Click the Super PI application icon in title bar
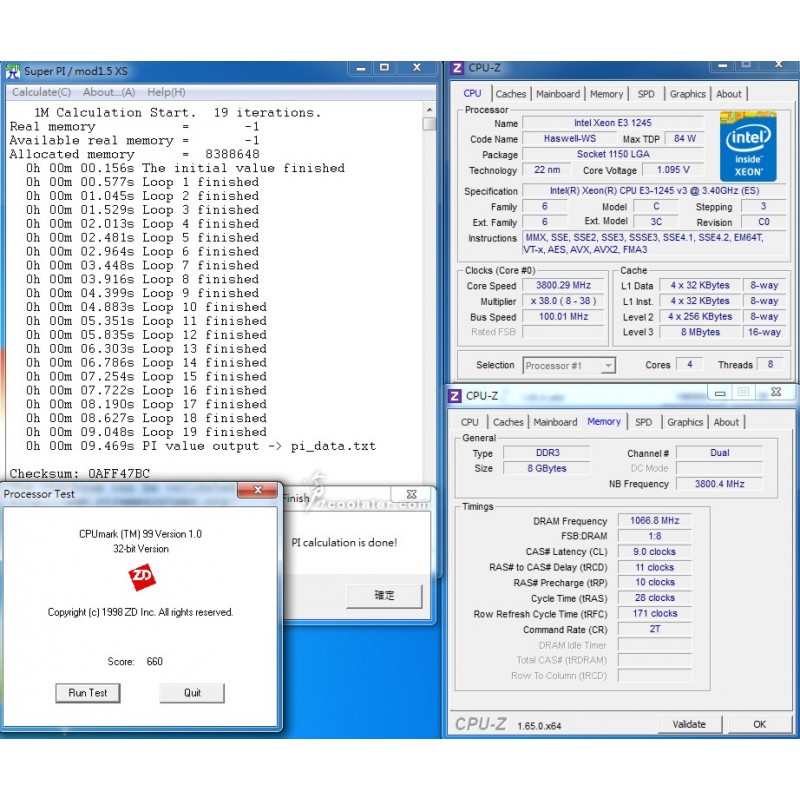The height and width of the screenshot is (800, 800). point(13,71)
